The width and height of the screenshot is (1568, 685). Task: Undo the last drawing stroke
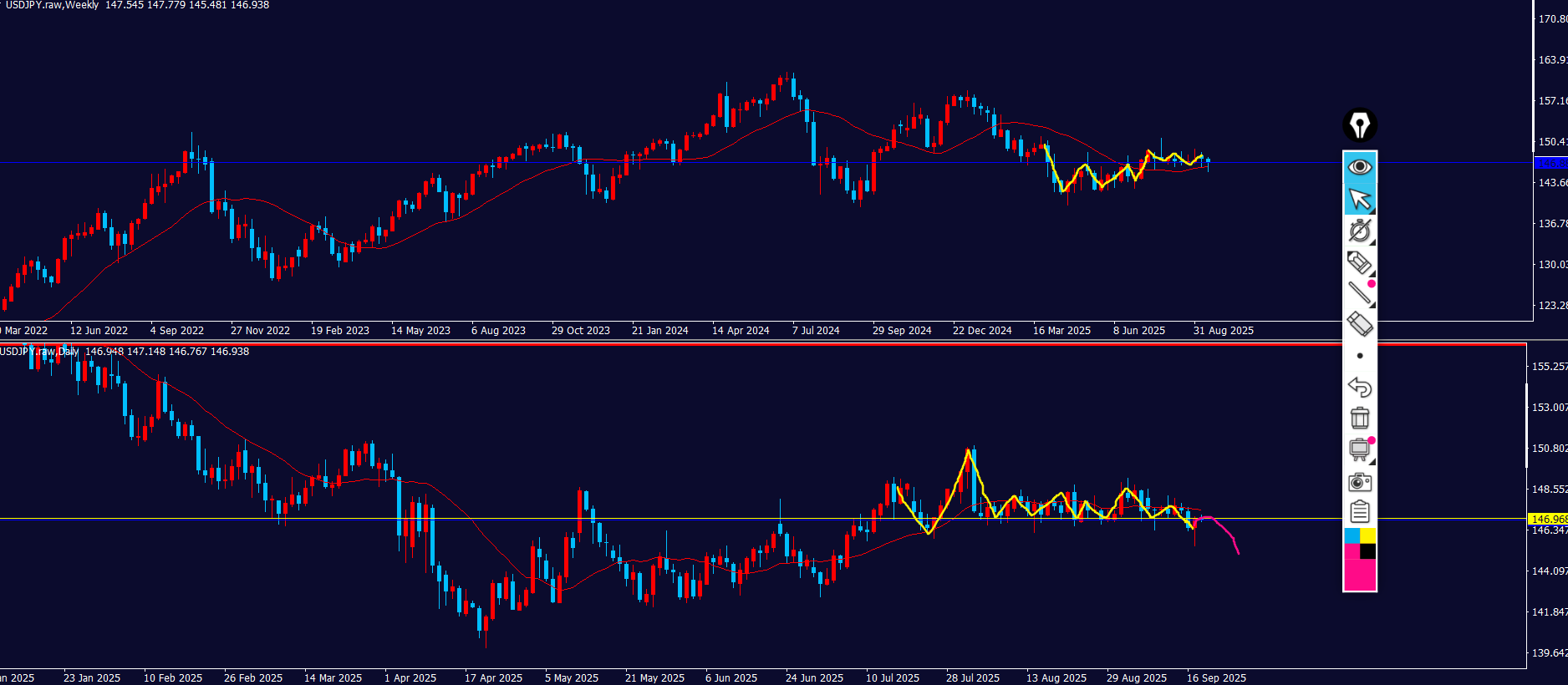click(x=1360, y=387)
